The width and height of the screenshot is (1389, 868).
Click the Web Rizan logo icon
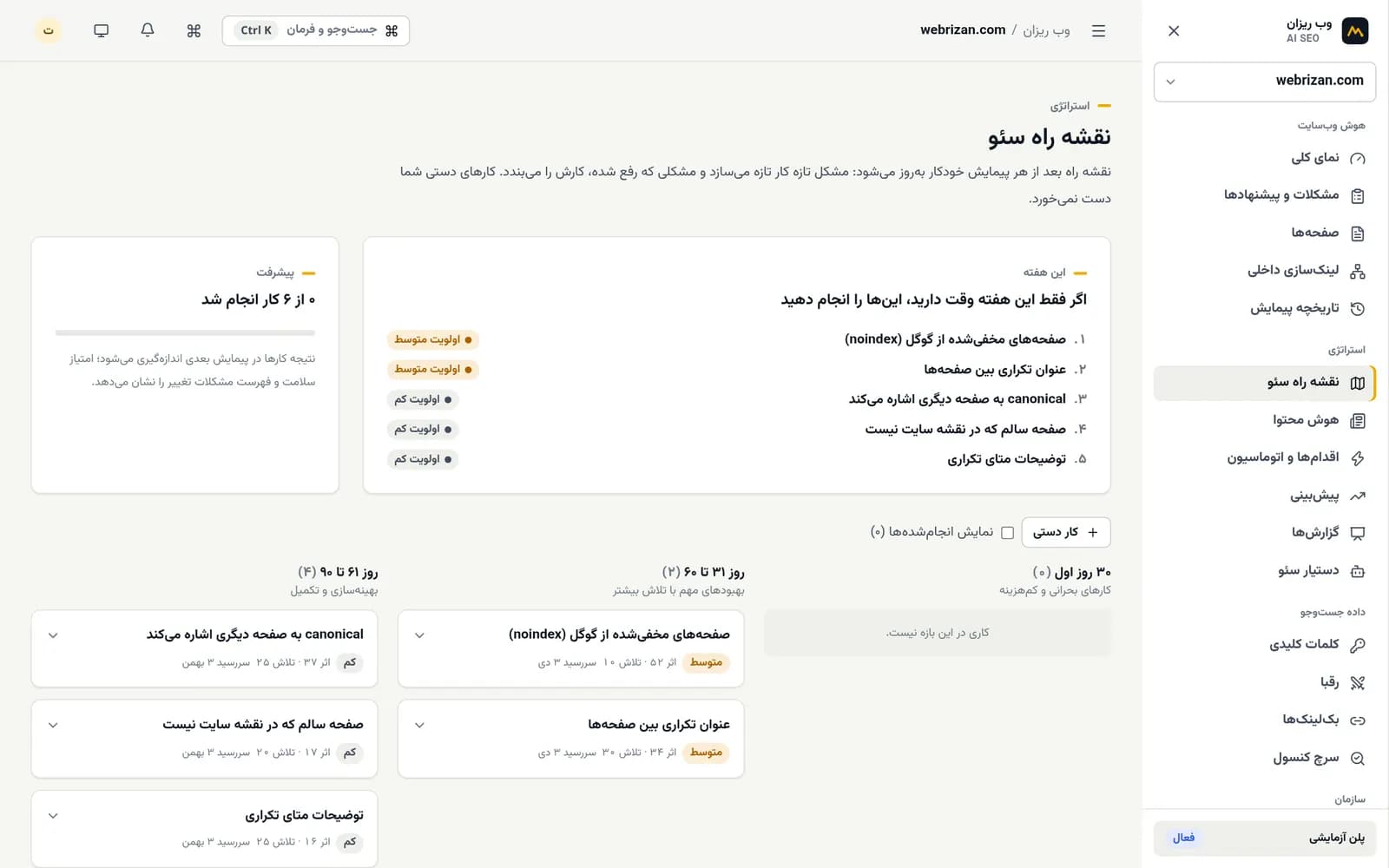pyautogui.click(x=1355, y=30)
